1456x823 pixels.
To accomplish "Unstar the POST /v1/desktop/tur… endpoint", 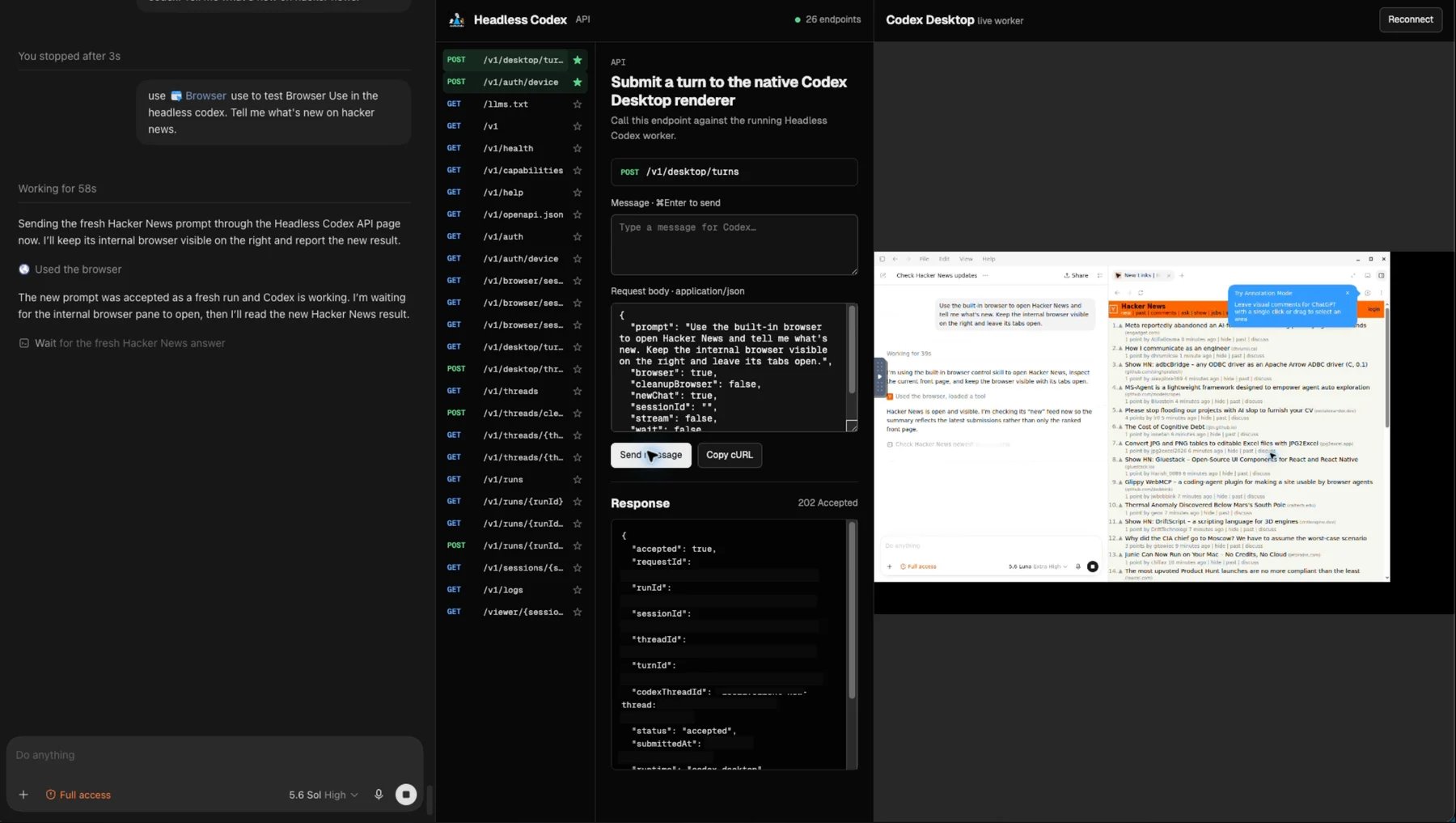I will pyautogui.click(x=578, y=60).
